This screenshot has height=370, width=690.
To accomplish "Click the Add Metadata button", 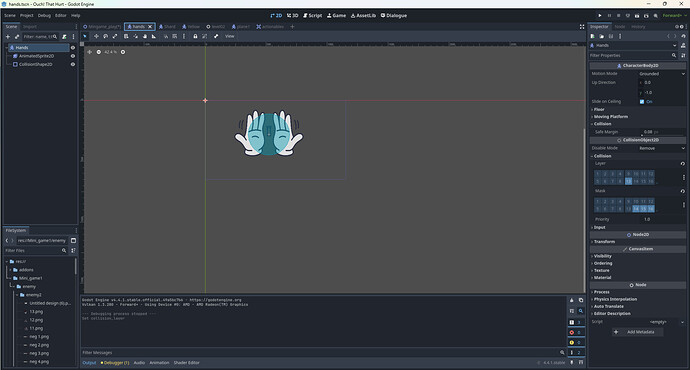I will click(x=638, y=332).
